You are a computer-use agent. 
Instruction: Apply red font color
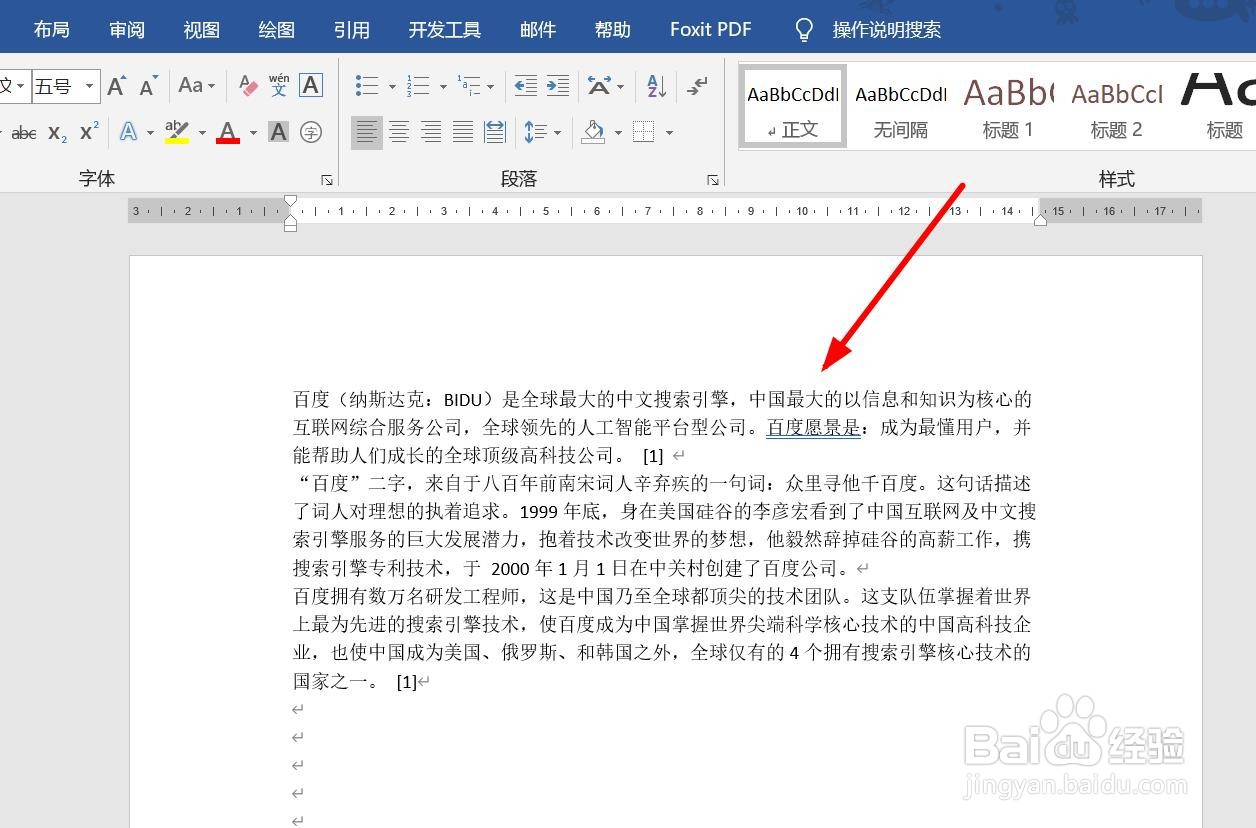point(228,132)
